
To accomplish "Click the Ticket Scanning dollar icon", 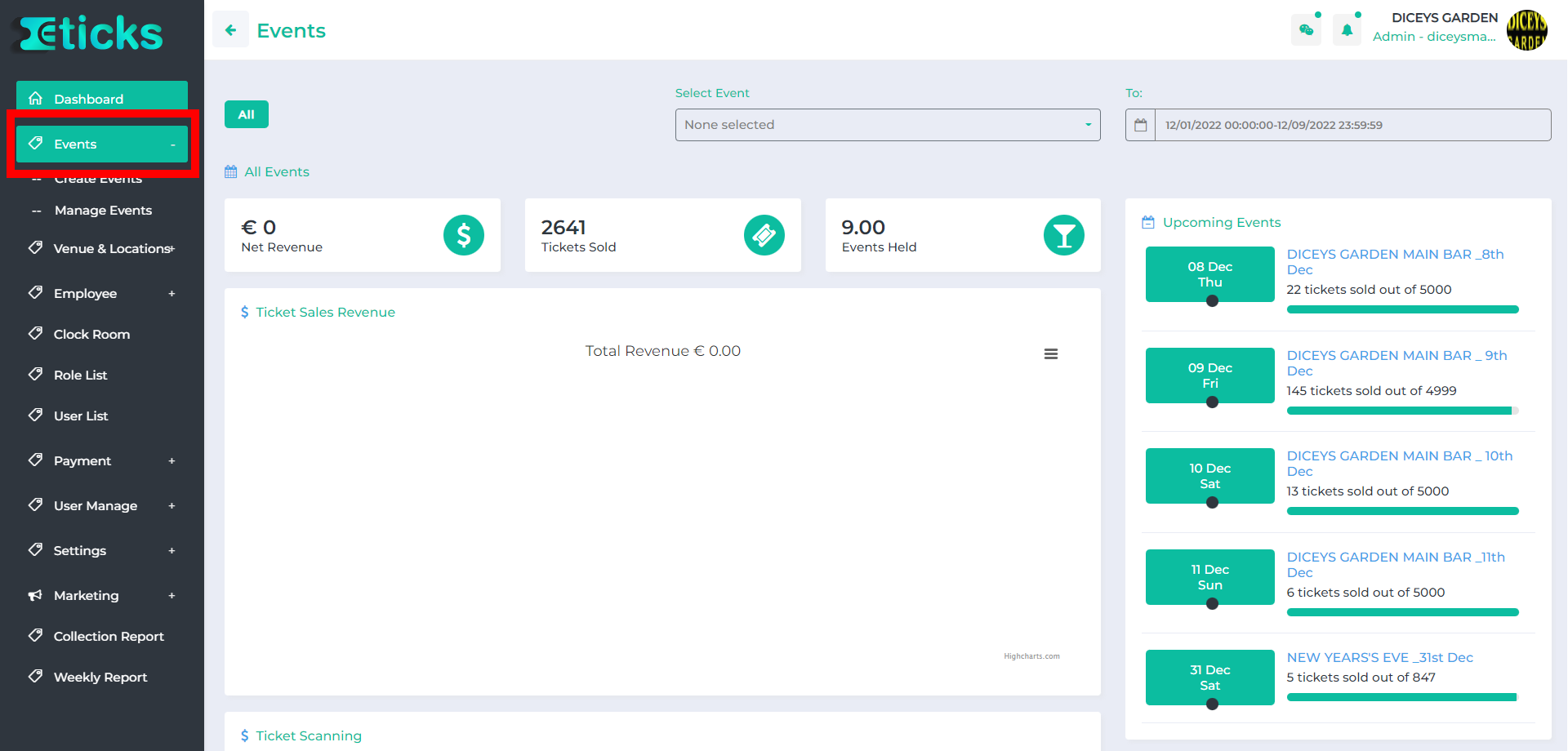I will coord(245,735).
